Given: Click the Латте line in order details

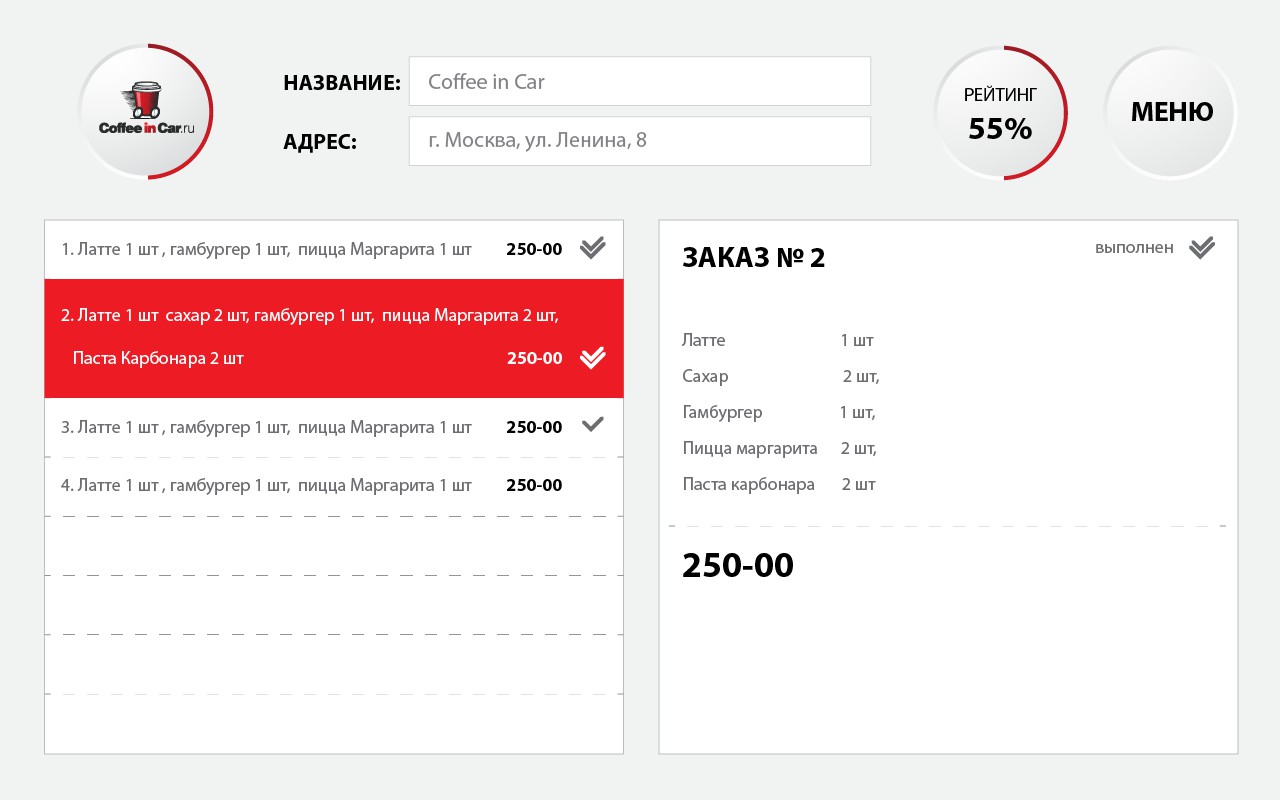Looking at the screenshot, I should [x=704, y=340].
